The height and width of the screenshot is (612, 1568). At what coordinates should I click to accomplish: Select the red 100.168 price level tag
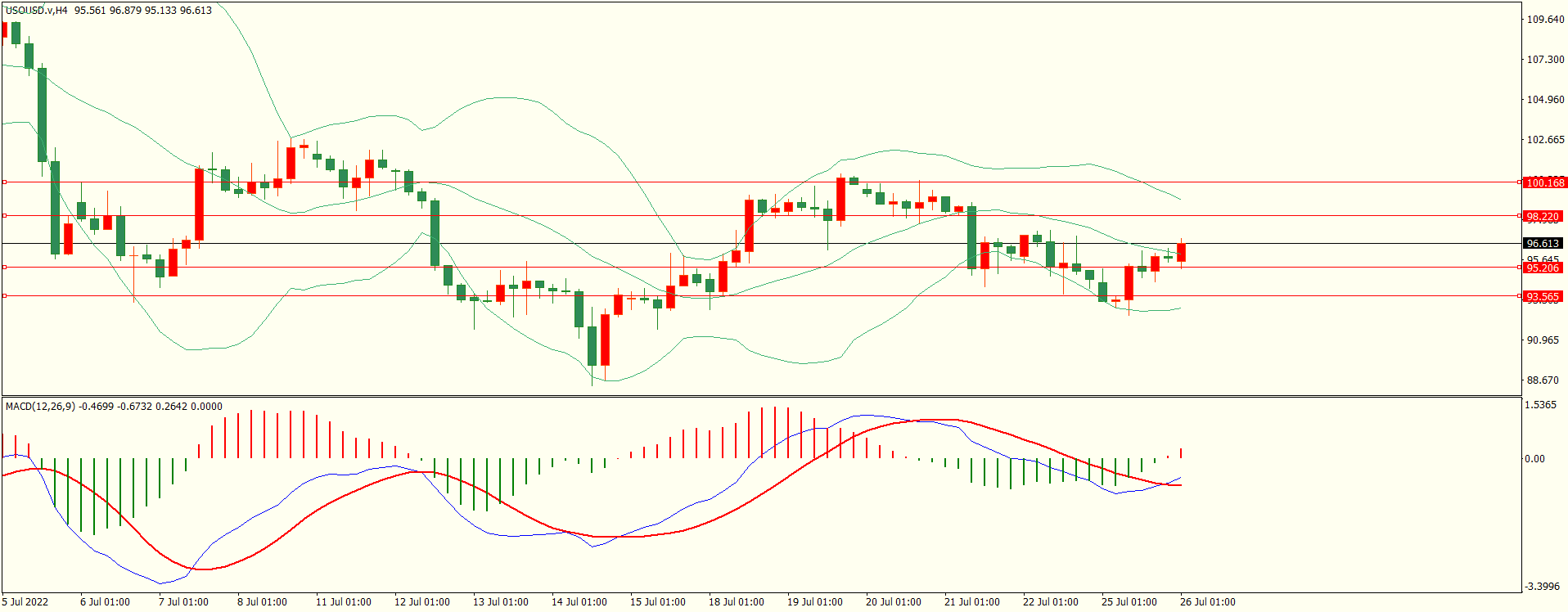pos(1544,182)
